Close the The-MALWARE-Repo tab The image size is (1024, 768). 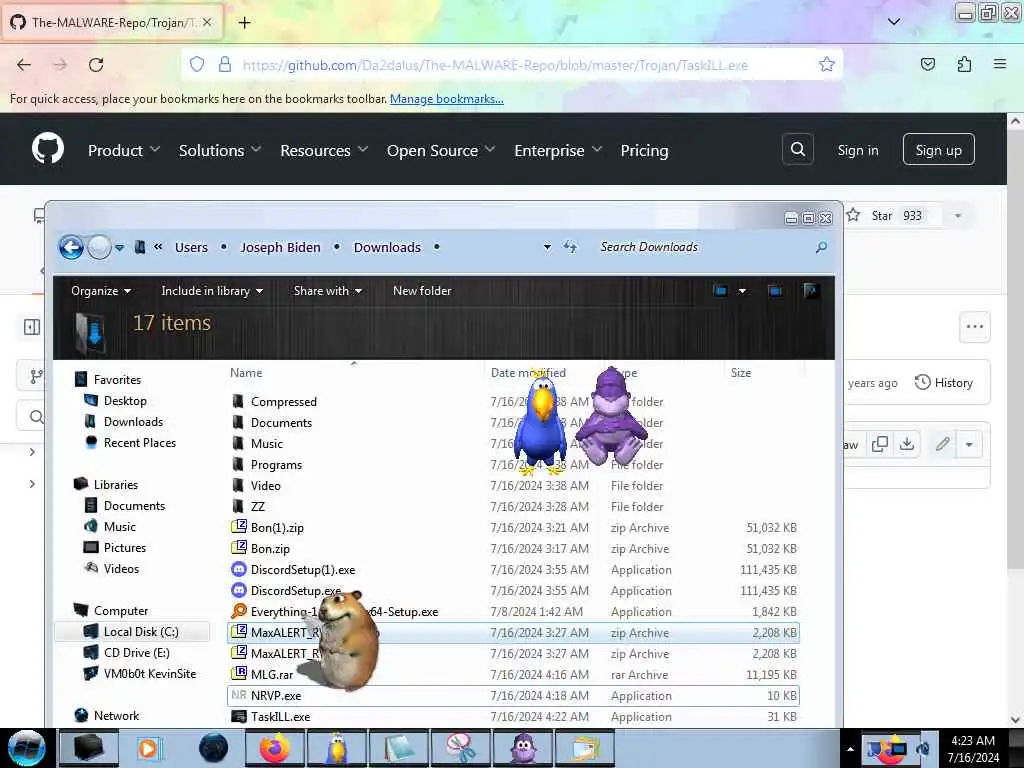coord(207,22)
